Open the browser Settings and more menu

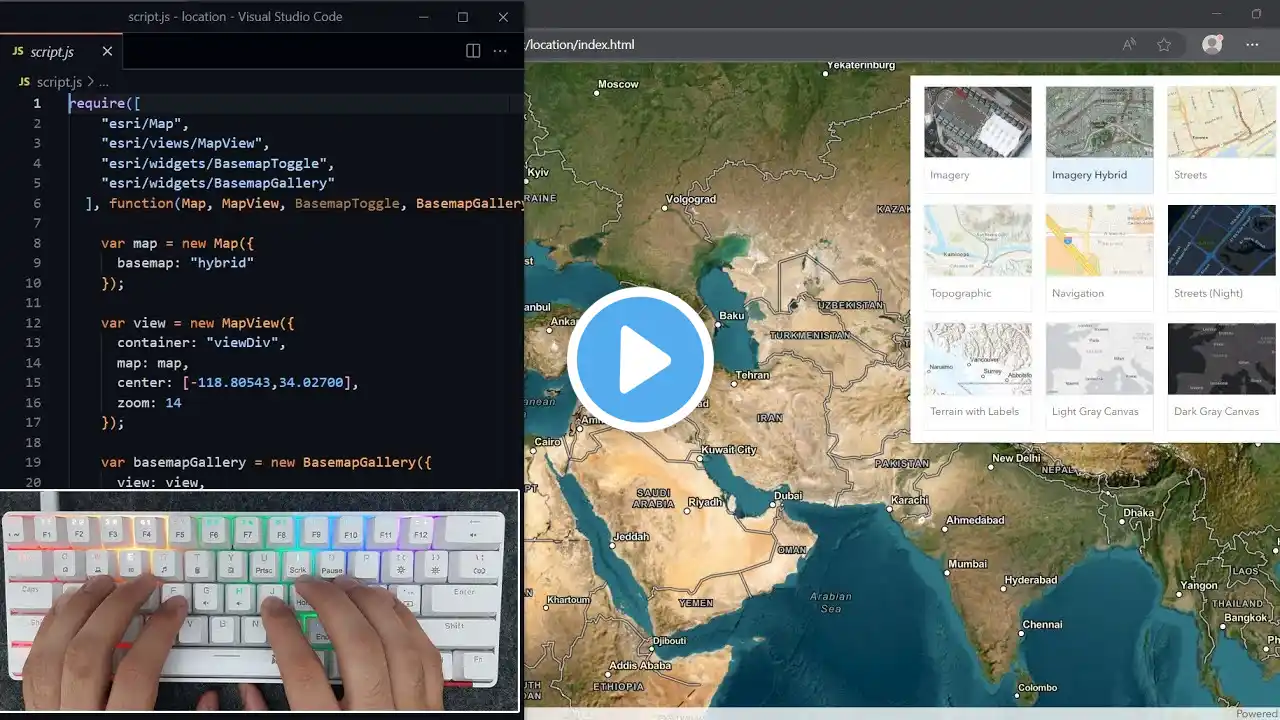(1252, 44)
